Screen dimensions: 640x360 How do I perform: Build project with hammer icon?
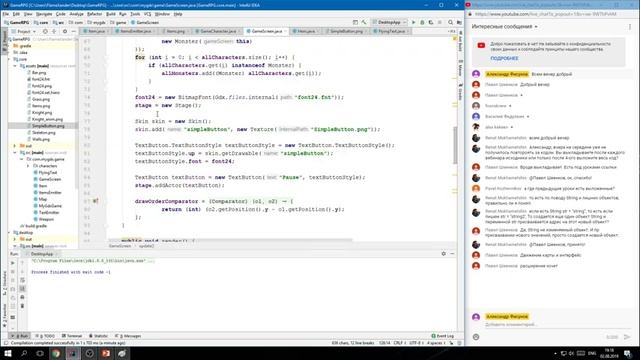364,22
